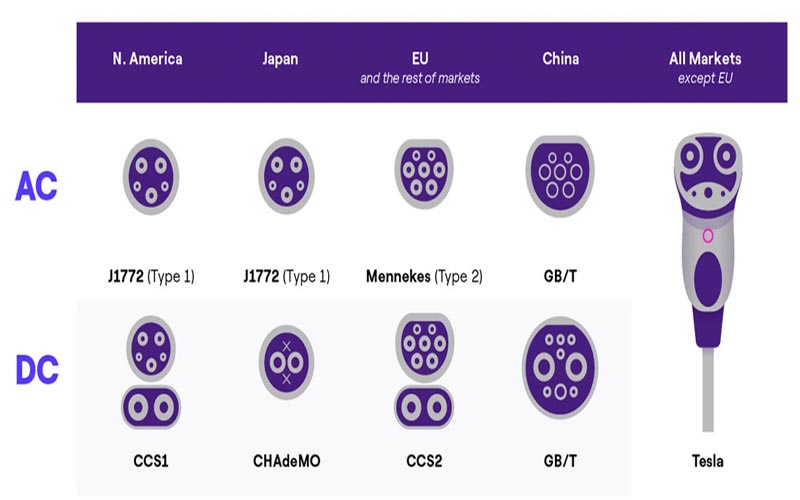The width and height of the screenshot is (800, 500).
Task: Select the Japan AC J1772 connector icon
Action: click(286, 177)
